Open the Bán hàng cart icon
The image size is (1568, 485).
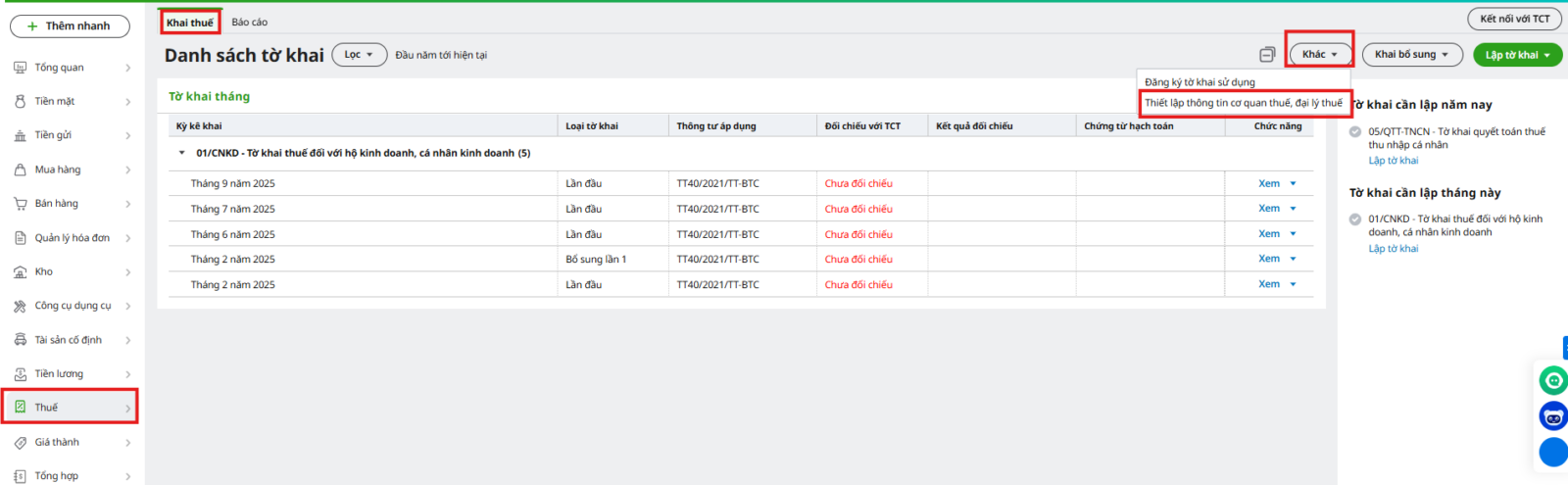pos(21,204)
